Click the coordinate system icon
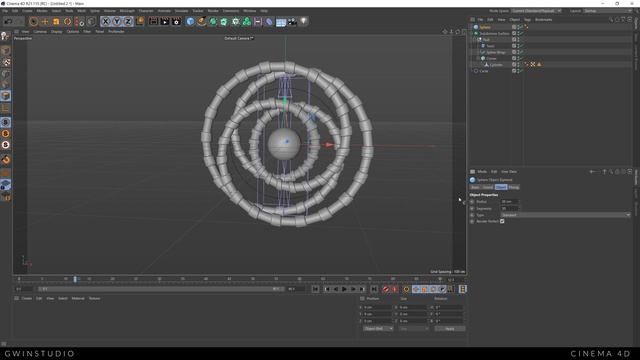Screen dimensions: 640x360 pyautogui.click(x=140, y=21)
